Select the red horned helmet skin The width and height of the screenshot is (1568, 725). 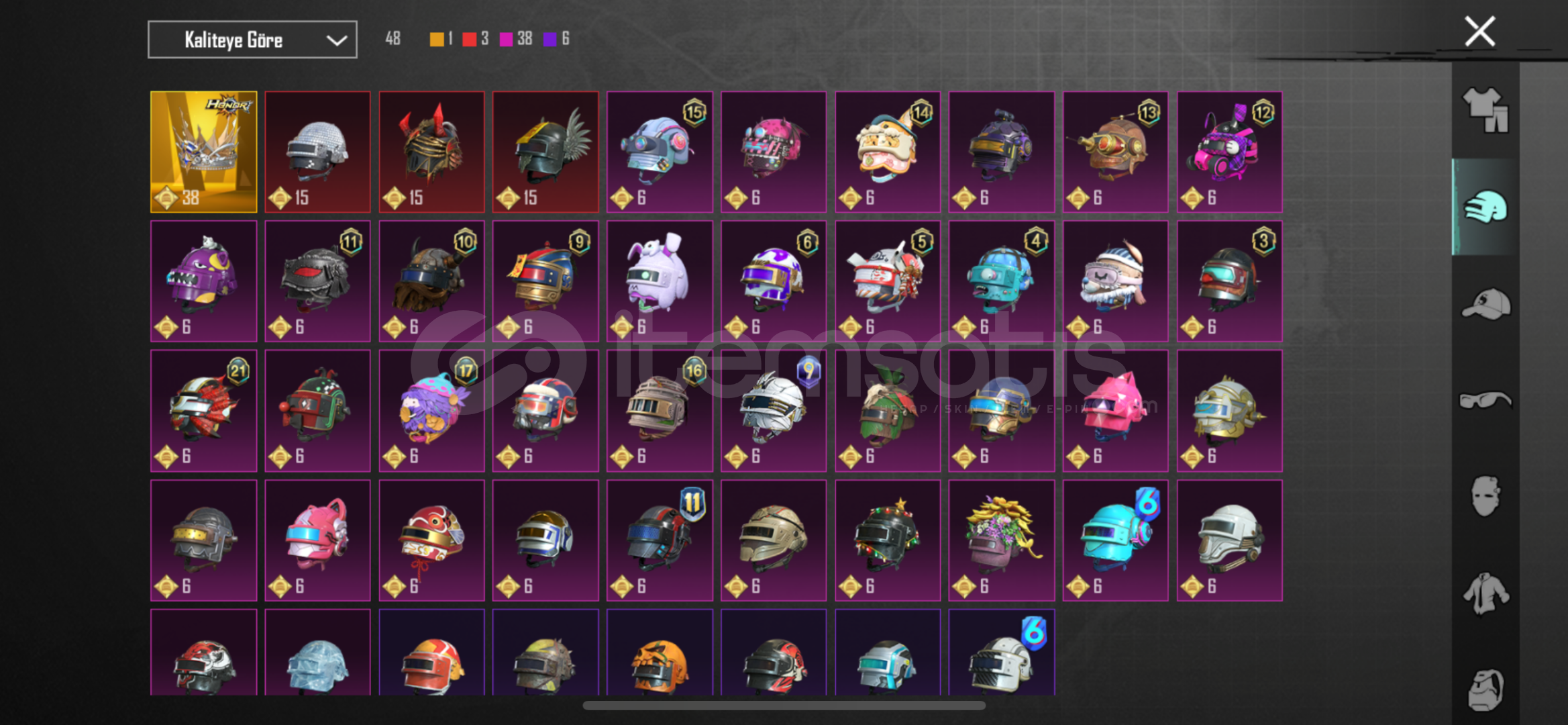(431, 152)
